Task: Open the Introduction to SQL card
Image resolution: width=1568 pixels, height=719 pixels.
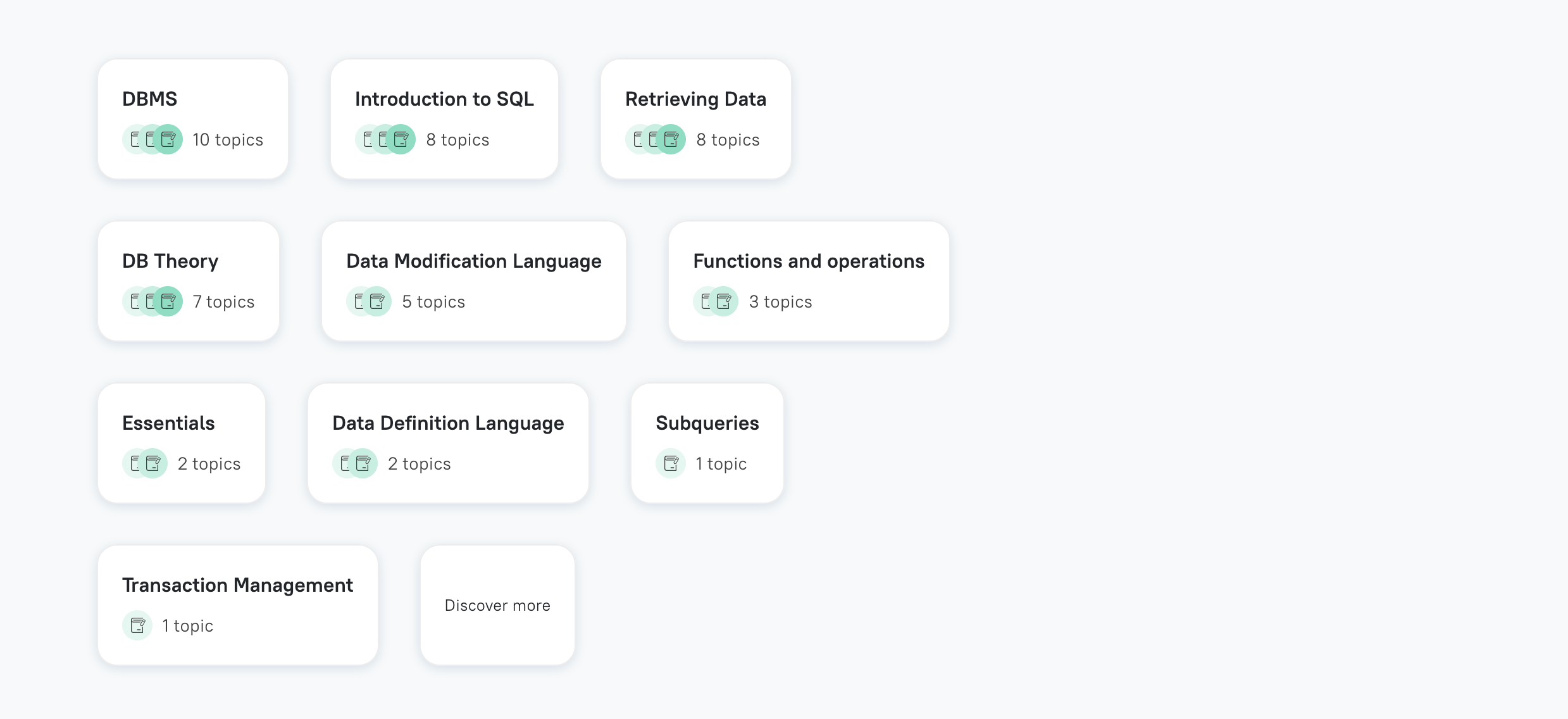Action: (x=444, y=119)
